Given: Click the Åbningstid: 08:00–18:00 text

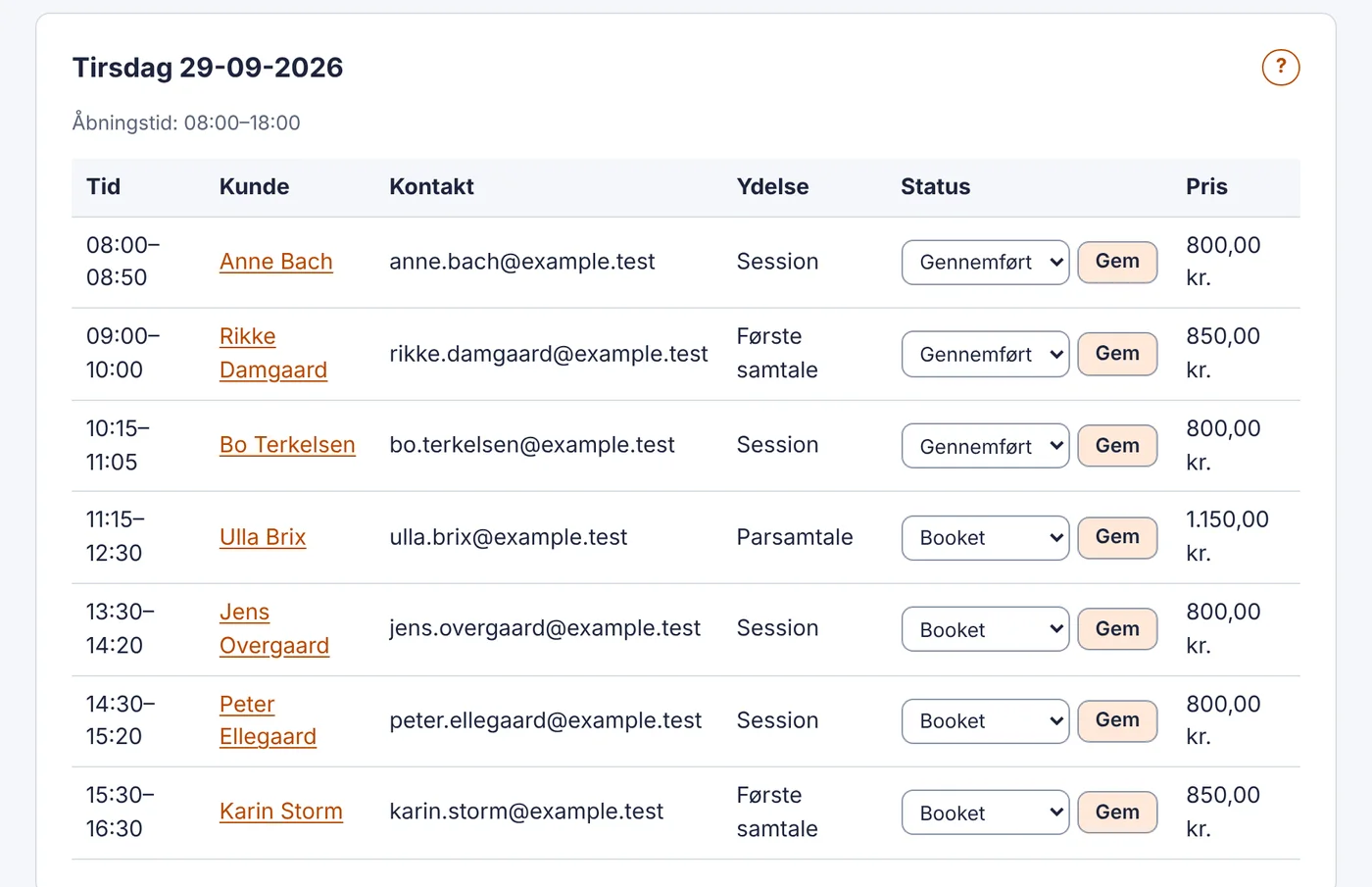Looking at the screenshot, I should point(186,123).
